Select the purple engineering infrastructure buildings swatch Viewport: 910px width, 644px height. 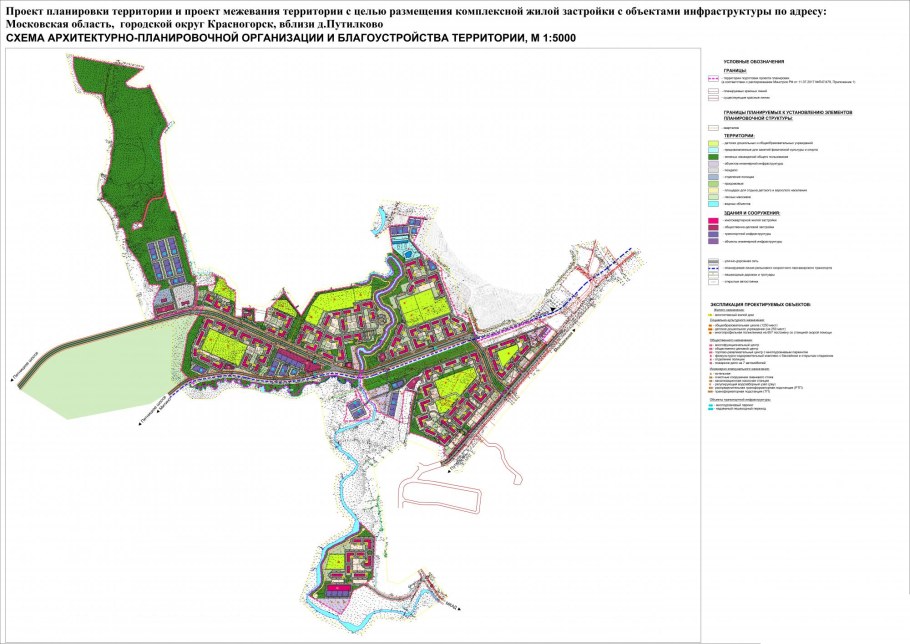click(x=714, y=242)
